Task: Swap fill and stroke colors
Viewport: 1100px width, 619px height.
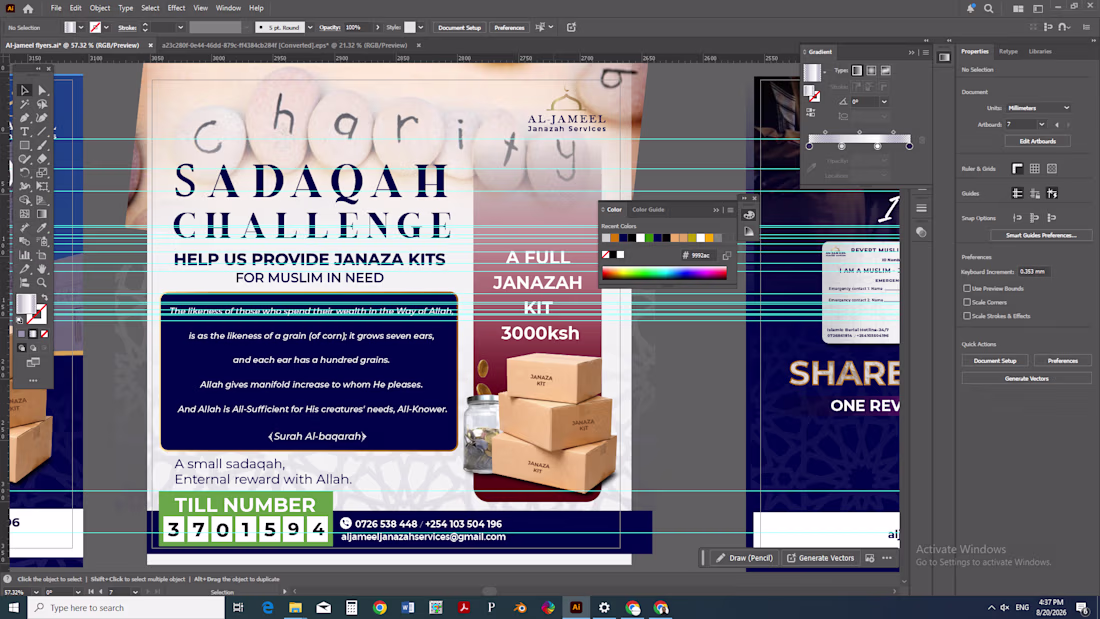Action: (x=44, y=298)
